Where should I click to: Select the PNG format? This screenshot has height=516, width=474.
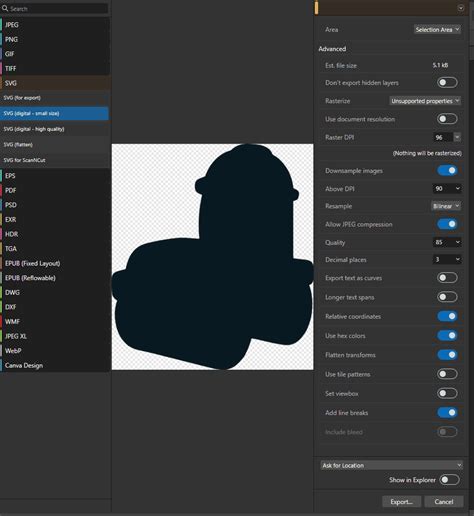55,39
